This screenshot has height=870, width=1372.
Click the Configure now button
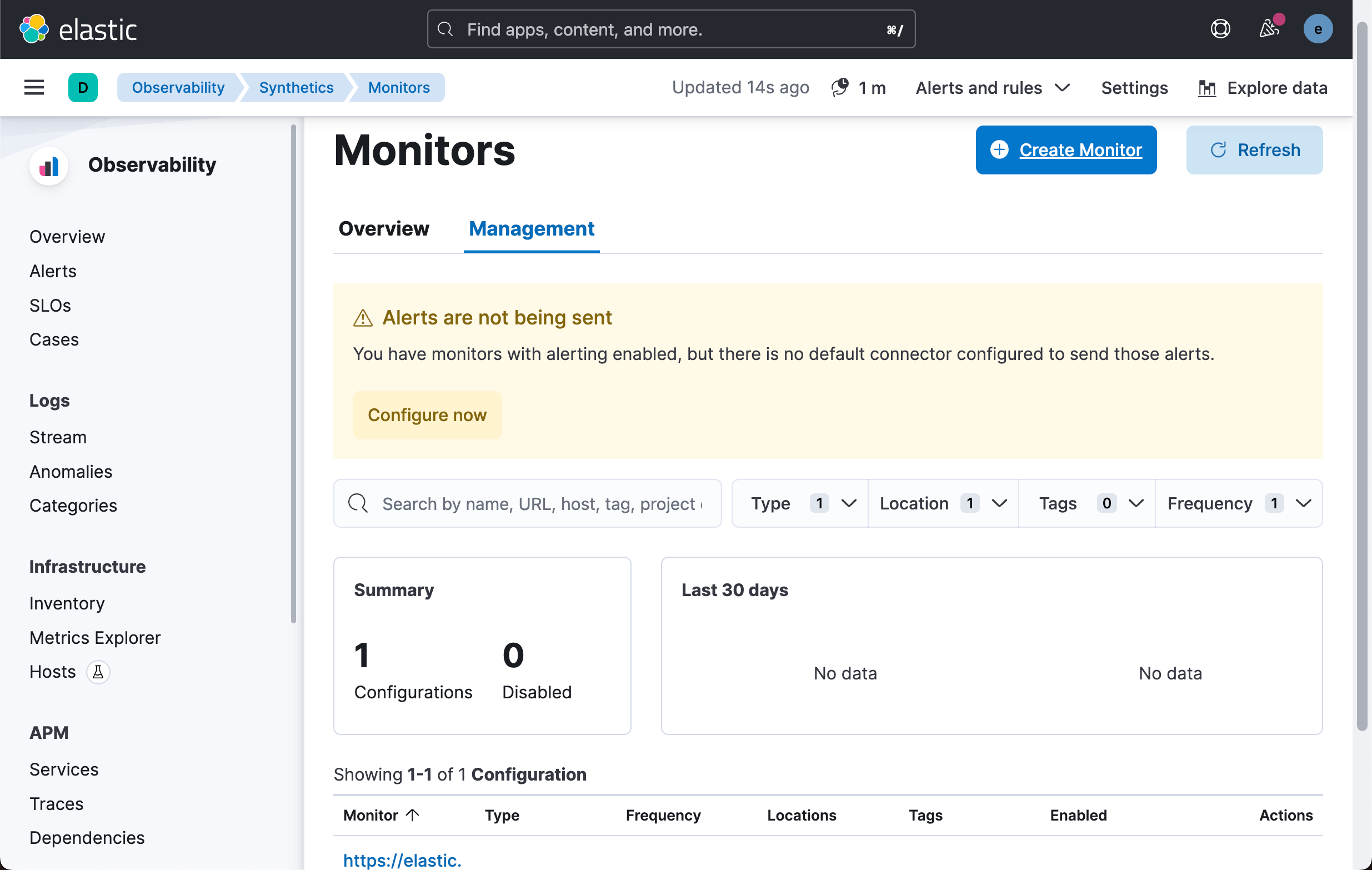point(427,416)
